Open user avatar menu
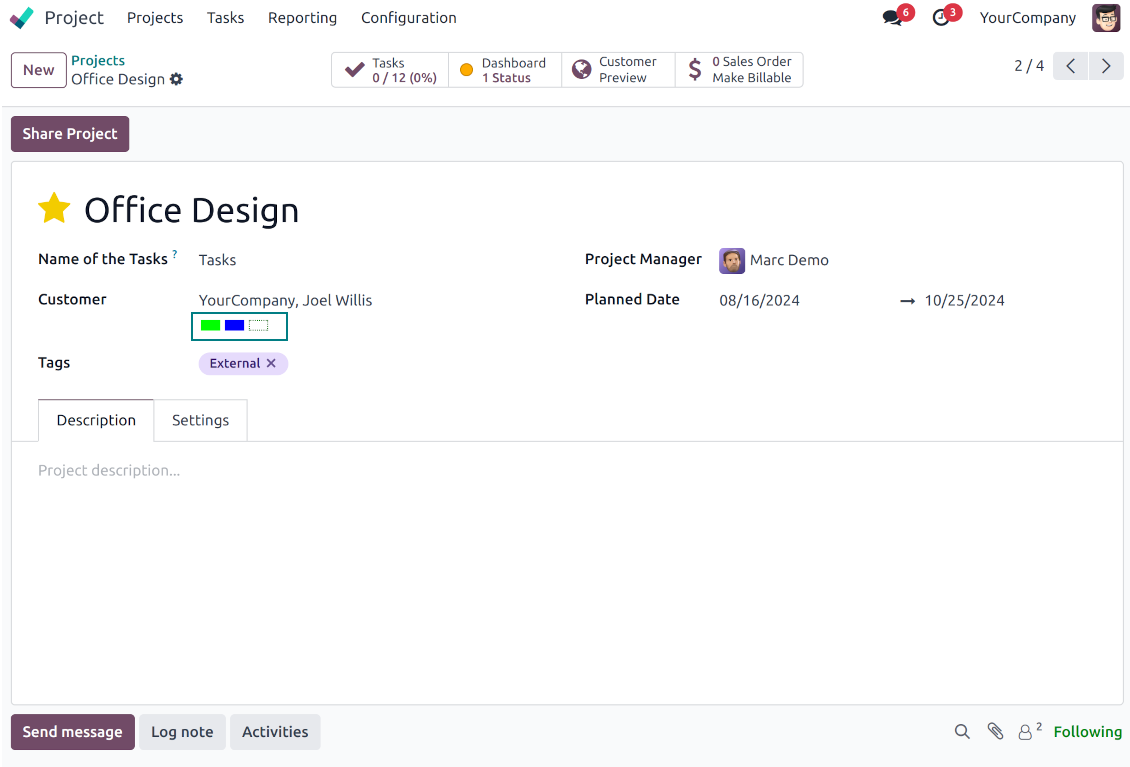 [x=1105, y=18]
